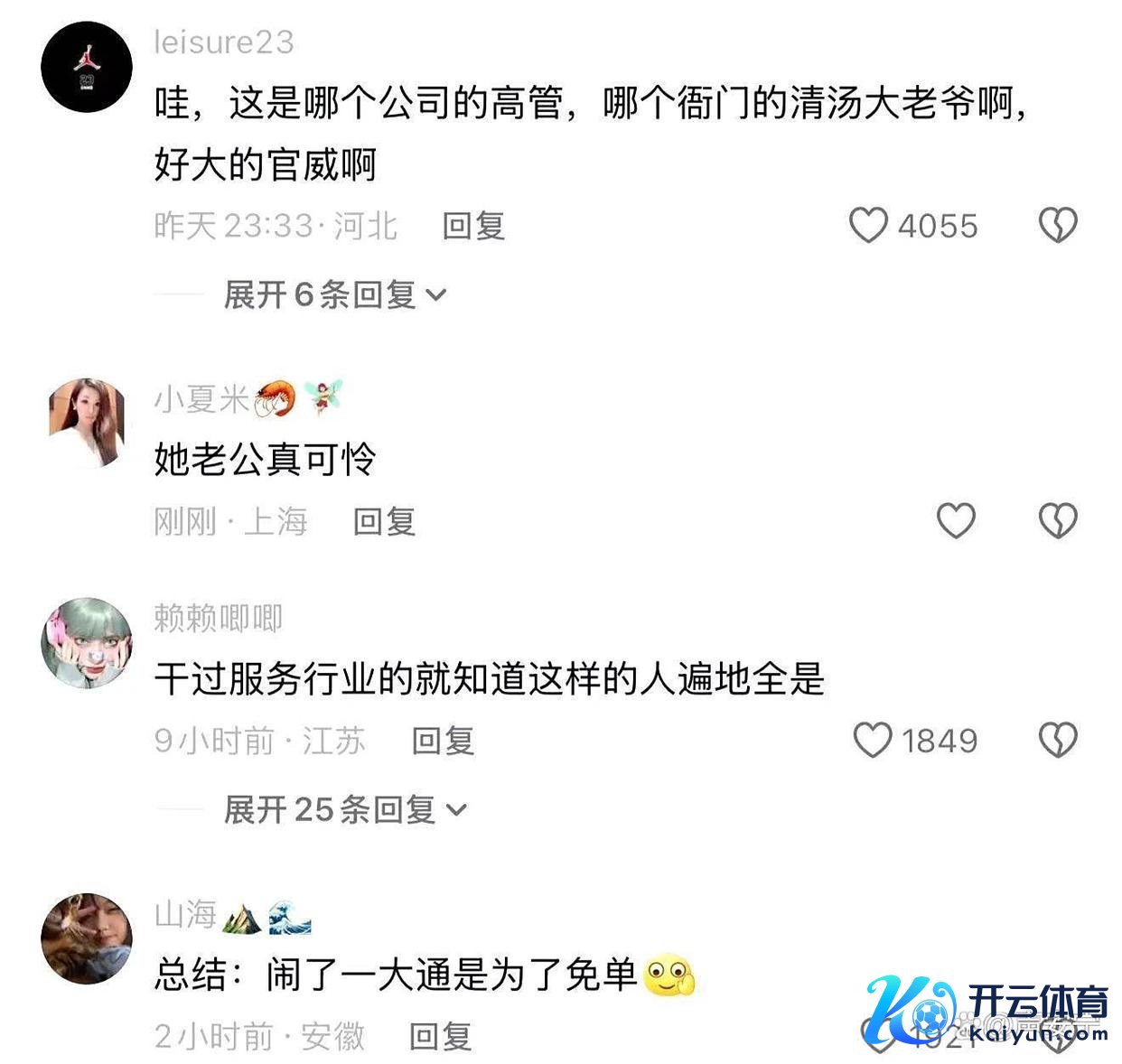The image size is (1122, 1064).
Task: Expand 展开25条回复 under 赖赖唧唧's comment
Action: [x=346, y=809]
